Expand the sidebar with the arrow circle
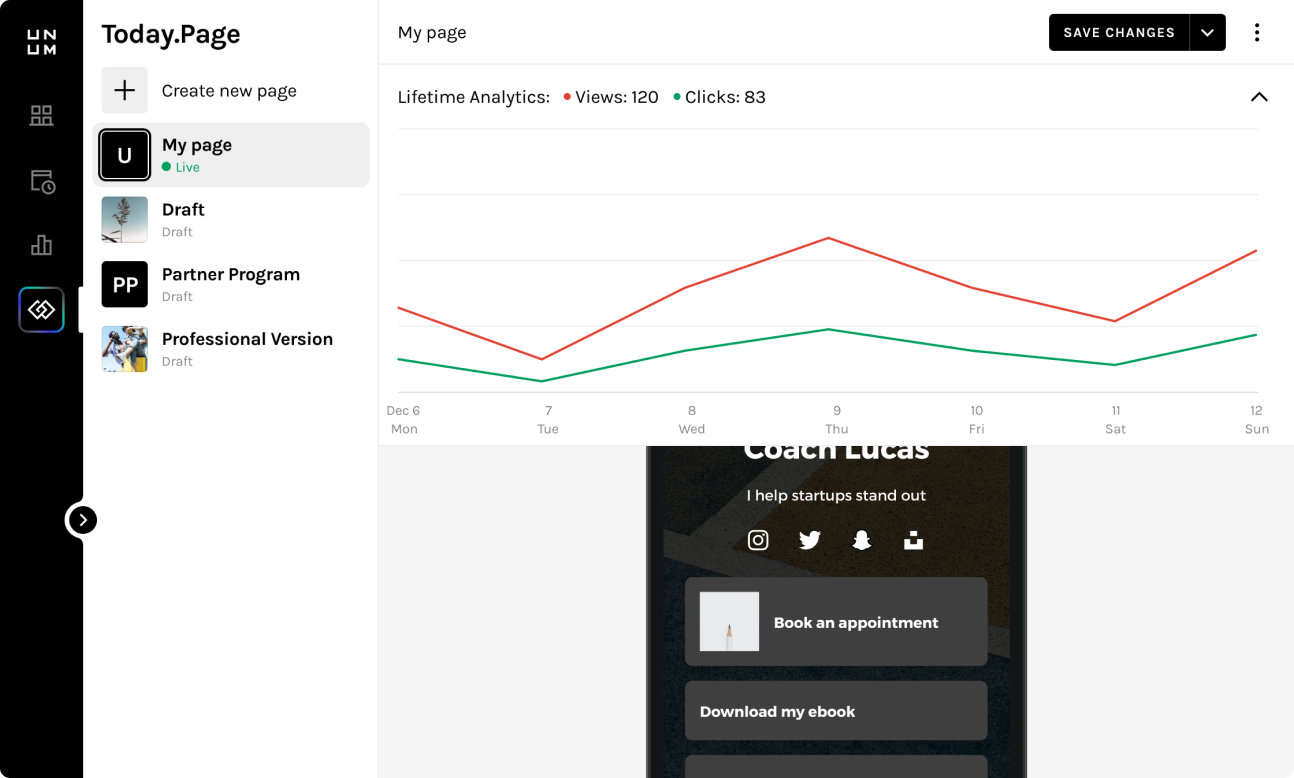Viewport: 1294px width, 778px height. (81, 520)
